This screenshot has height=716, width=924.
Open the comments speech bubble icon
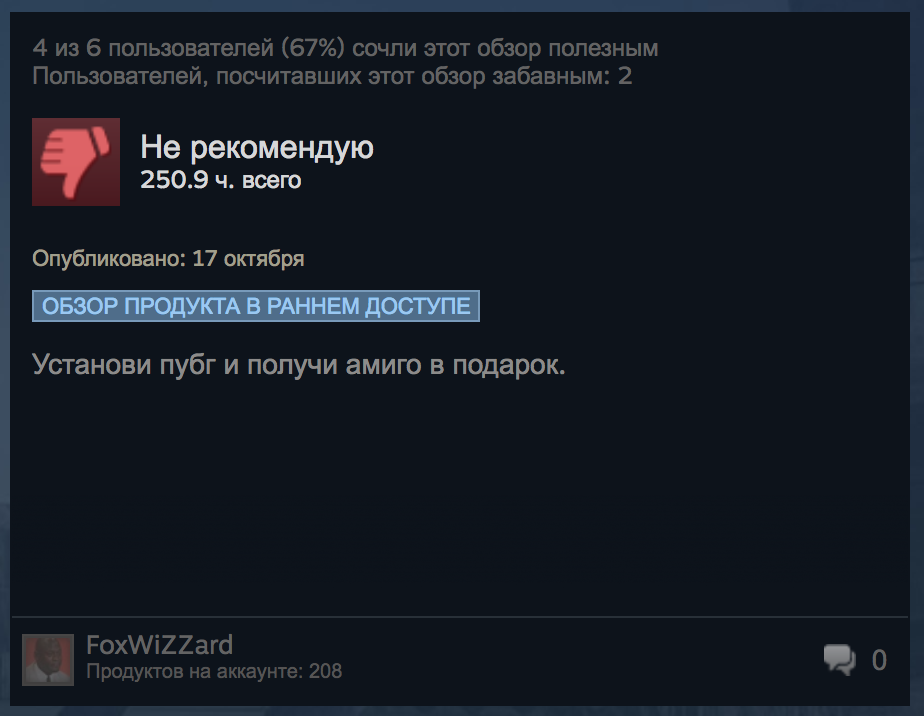pos(840,659)
